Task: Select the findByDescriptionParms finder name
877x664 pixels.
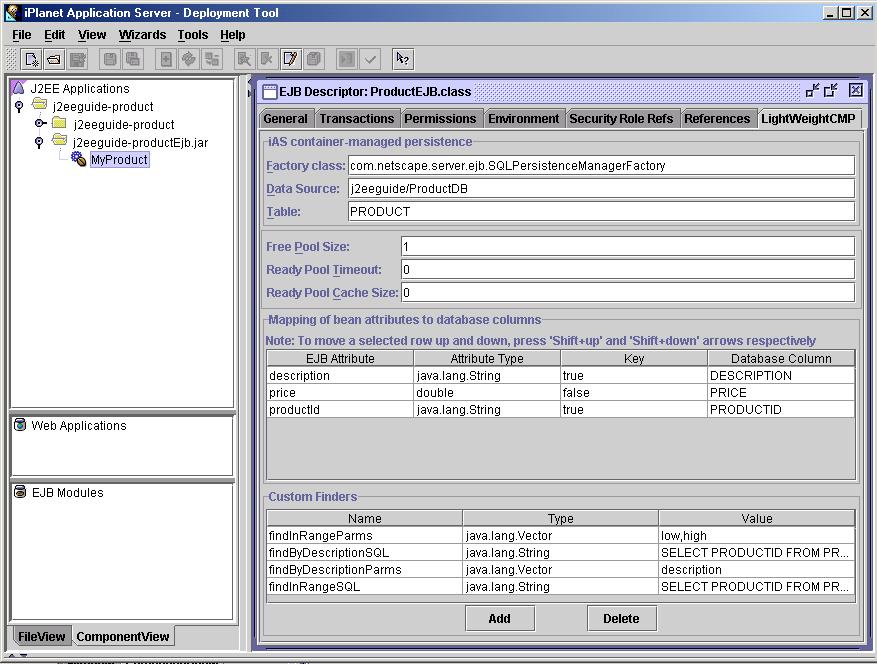Action: [x=365, y=569]
